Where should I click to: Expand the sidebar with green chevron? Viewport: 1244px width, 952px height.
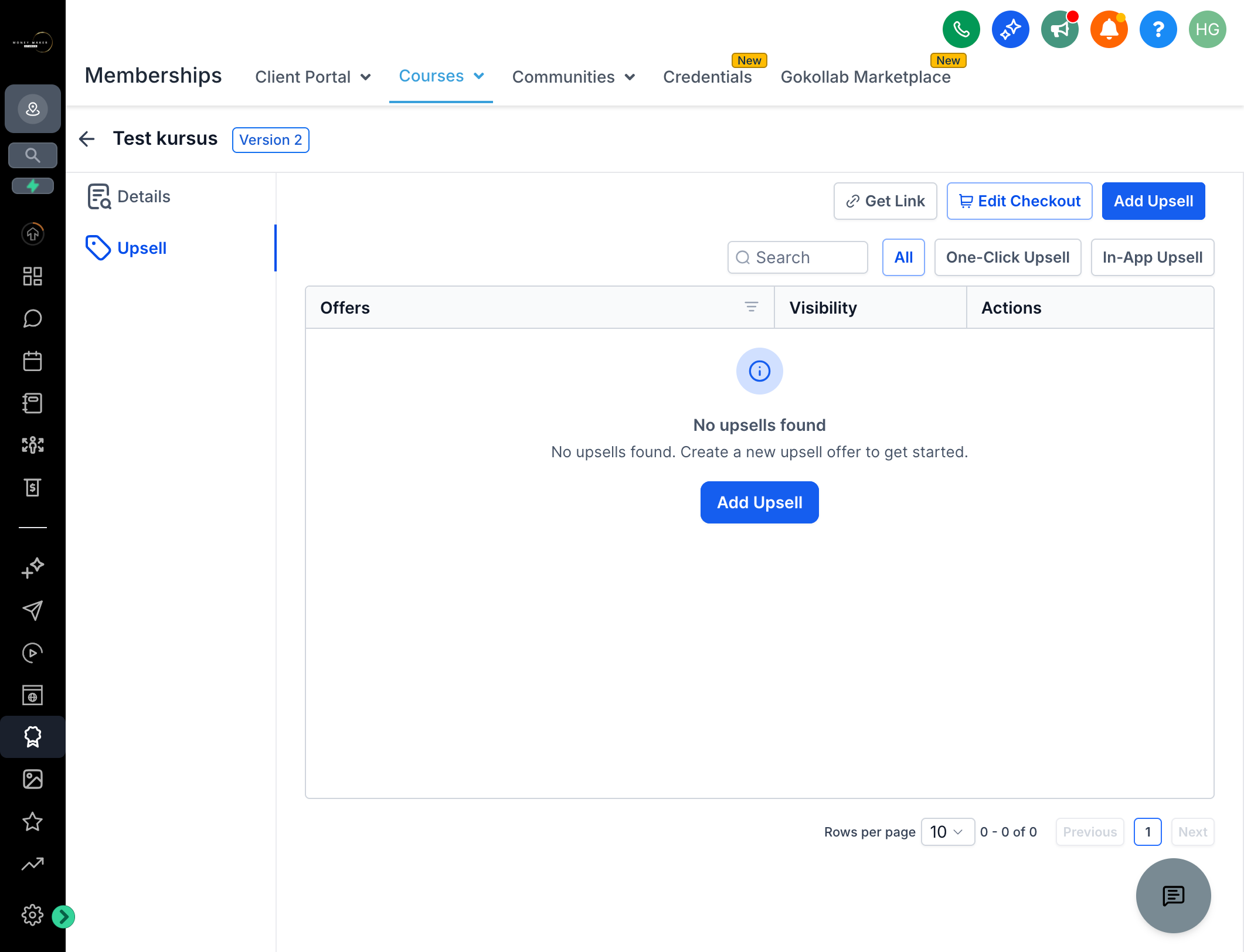pos(63,916)
